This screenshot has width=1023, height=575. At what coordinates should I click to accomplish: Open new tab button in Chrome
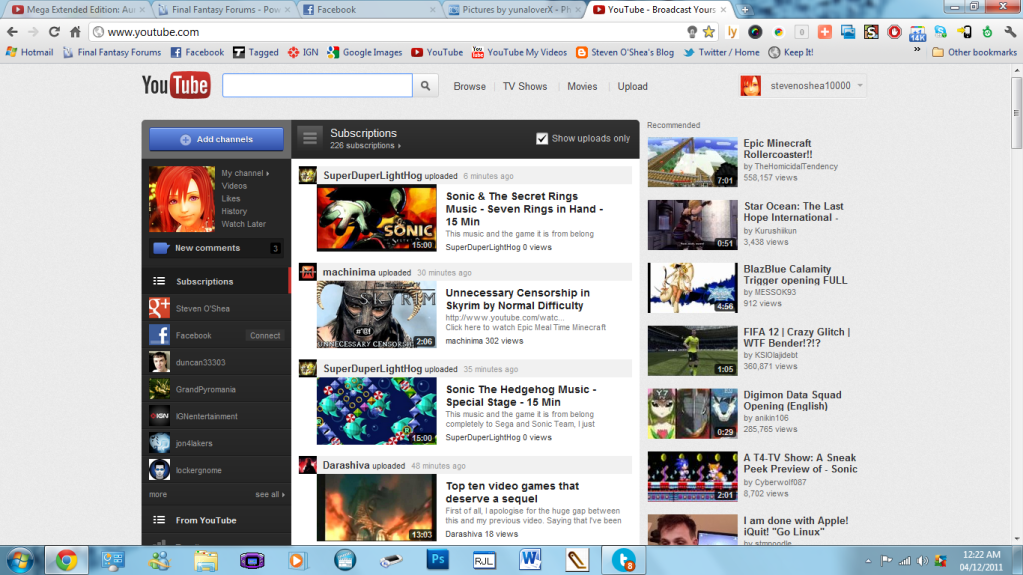pos(744,10)
